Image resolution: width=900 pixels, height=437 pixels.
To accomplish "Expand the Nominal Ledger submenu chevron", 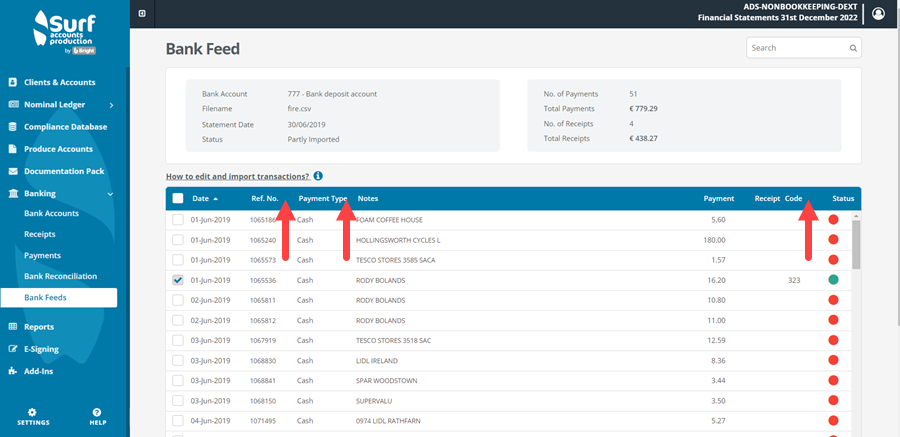I will tap(111, 105).
